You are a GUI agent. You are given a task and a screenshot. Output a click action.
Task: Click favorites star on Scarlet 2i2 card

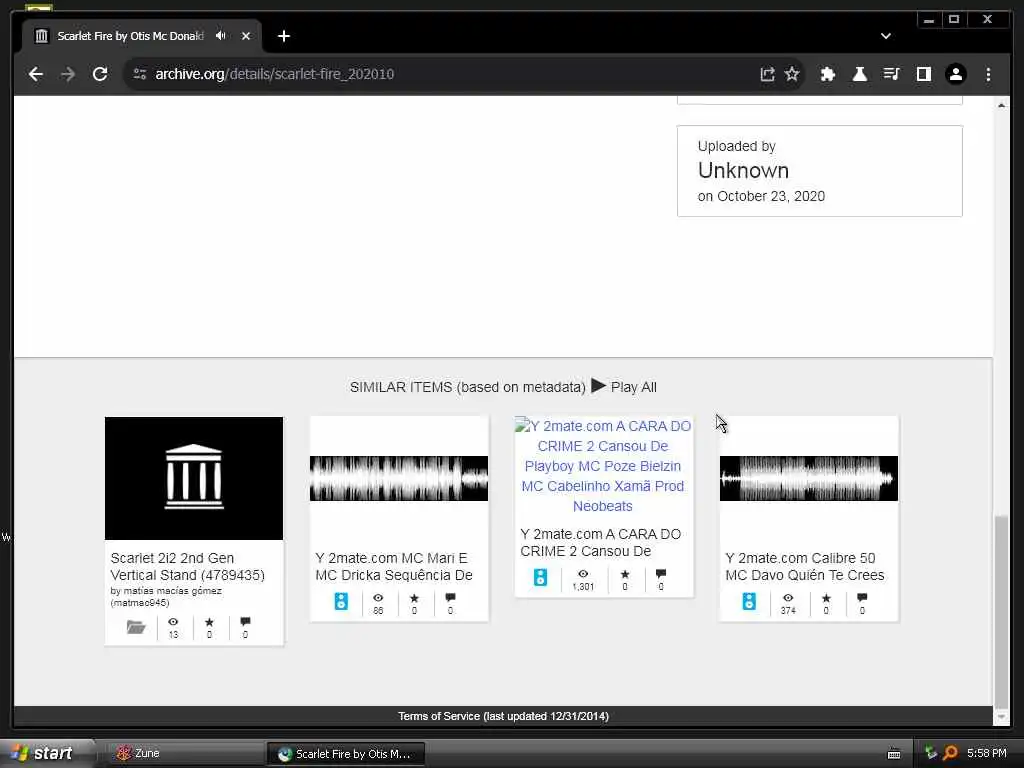coord(209,622)
